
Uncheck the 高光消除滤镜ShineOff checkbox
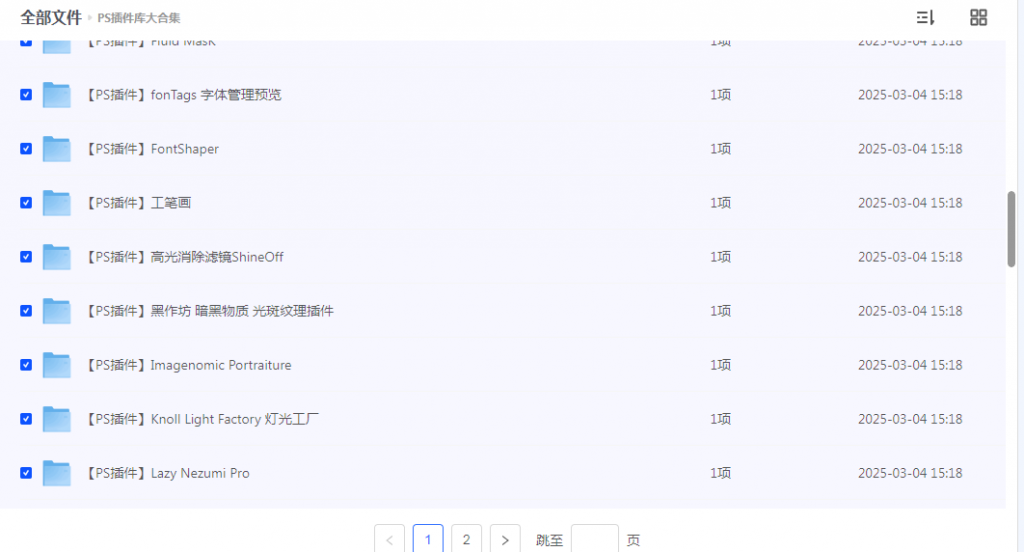(26, 257)
